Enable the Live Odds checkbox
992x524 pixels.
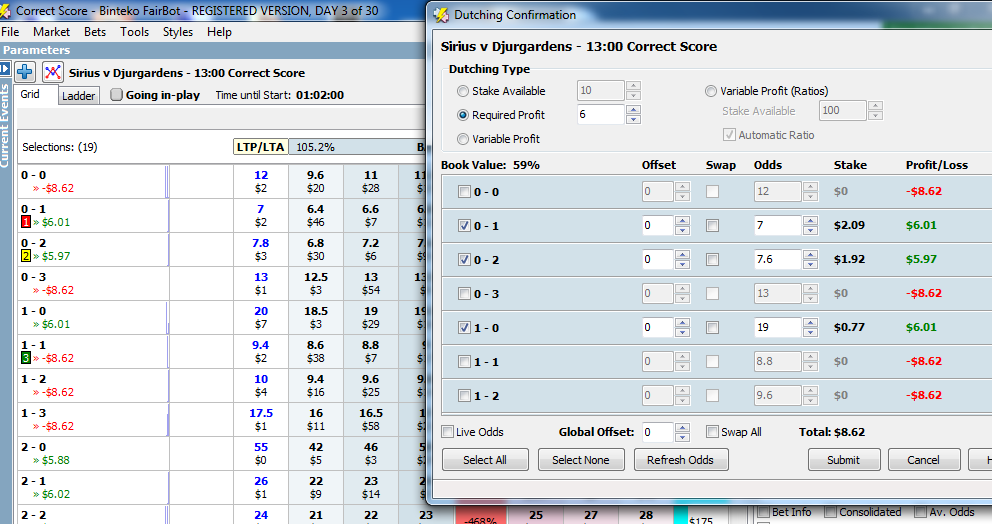[448, 432]
